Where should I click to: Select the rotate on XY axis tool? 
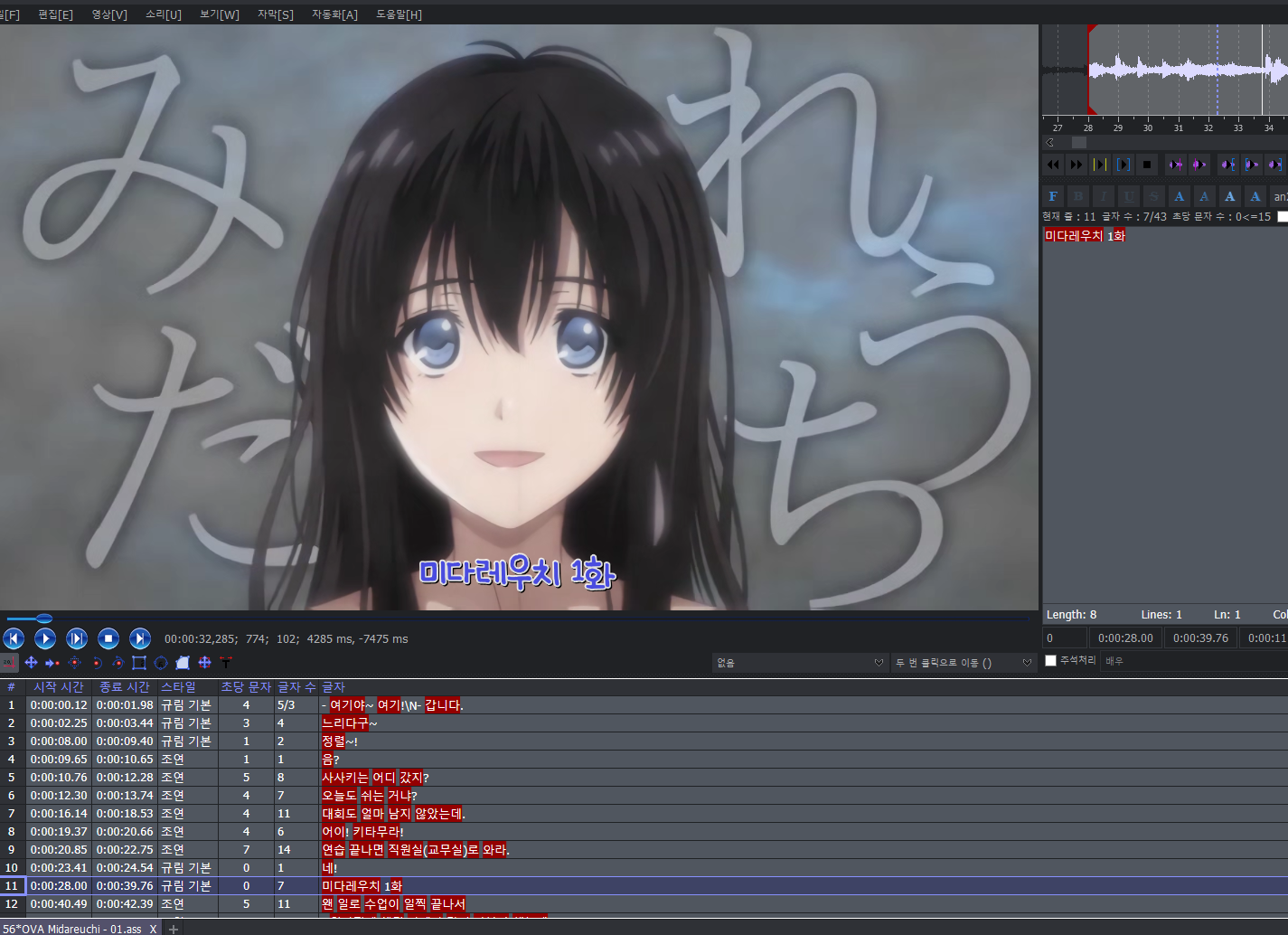pyautogui.click(x=118, y=663)
